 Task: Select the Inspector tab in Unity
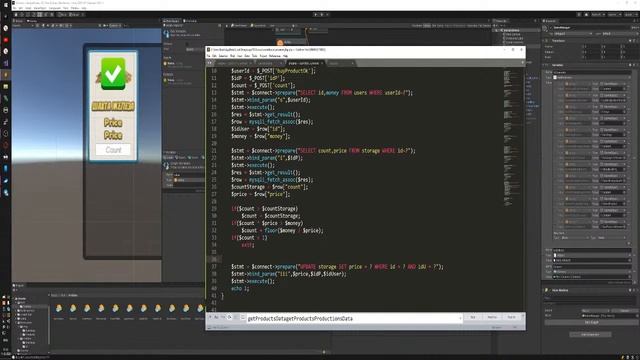tap(550, 21)
